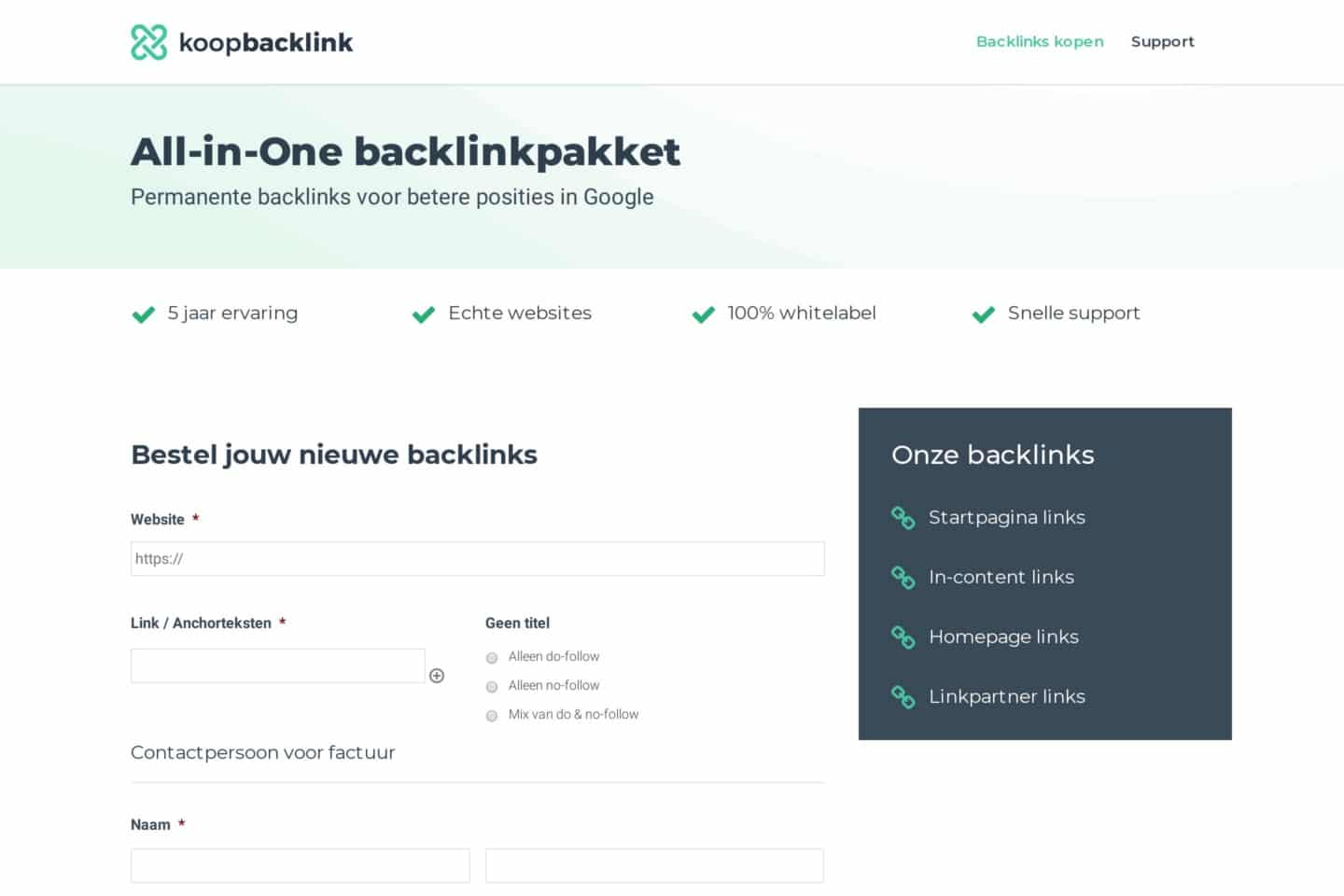Image resolution: width=1344 pixels, height=896 pixels.
Task: Click the second Naam input field
Action: point(654,865)
